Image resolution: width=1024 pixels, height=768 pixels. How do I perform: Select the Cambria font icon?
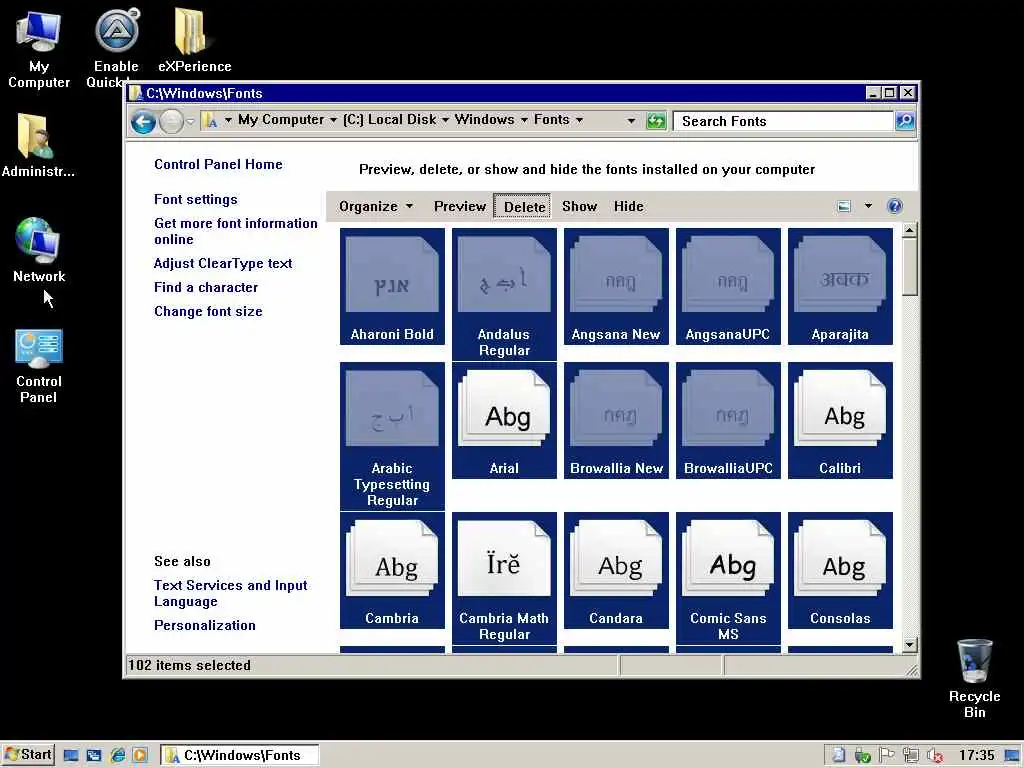[392, 570]
